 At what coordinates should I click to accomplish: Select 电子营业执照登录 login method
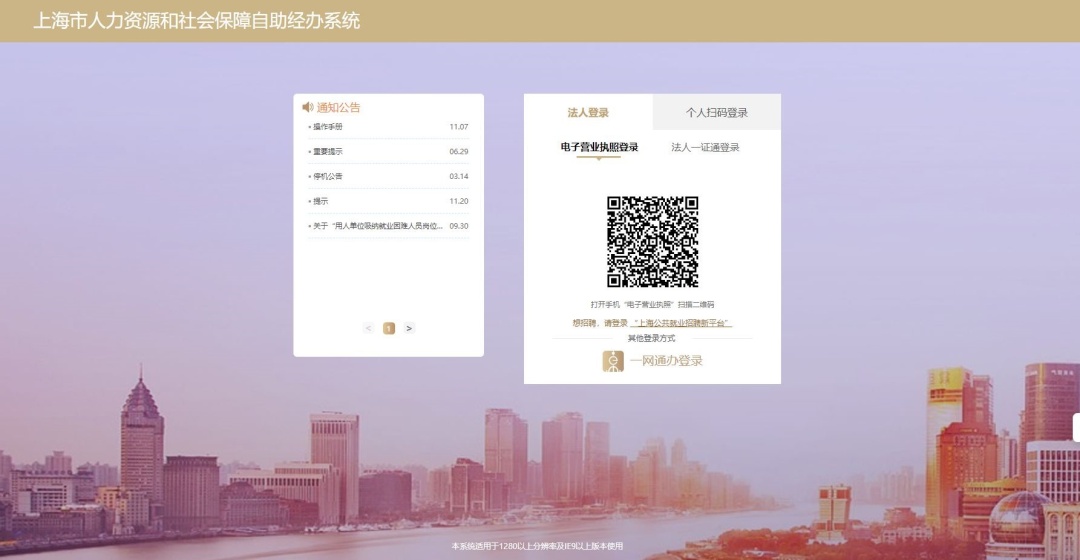pyautogui.click(x=599, y=148)
